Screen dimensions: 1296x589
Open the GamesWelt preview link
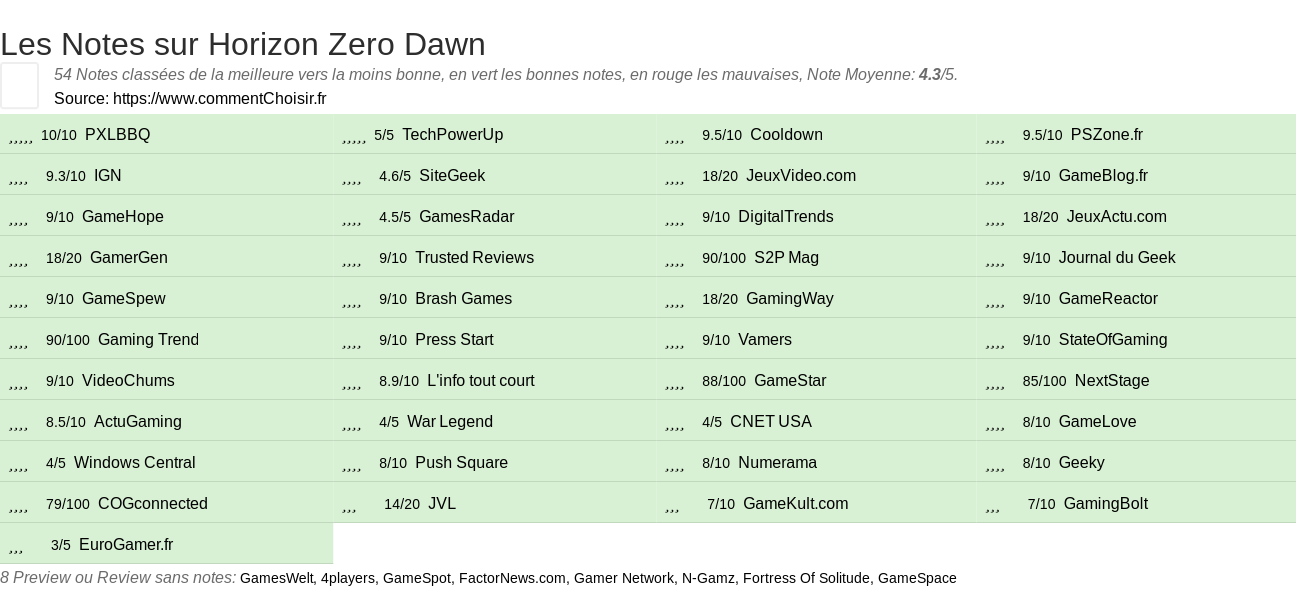[277, 578]
